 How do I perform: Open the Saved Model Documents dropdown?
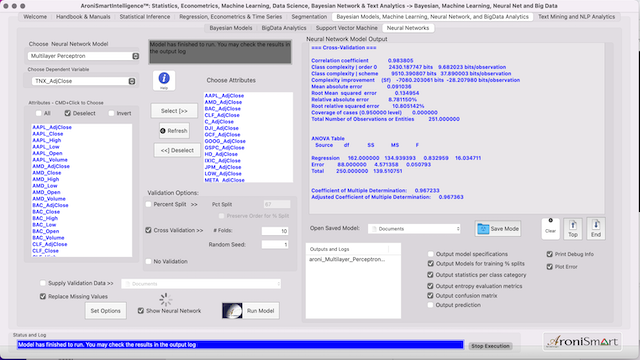click(414, 229)
